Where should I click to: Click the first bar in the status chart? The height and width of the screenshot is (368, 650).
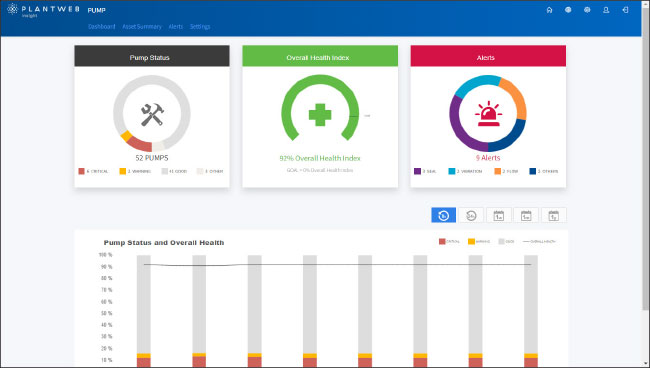click(143, 311)
